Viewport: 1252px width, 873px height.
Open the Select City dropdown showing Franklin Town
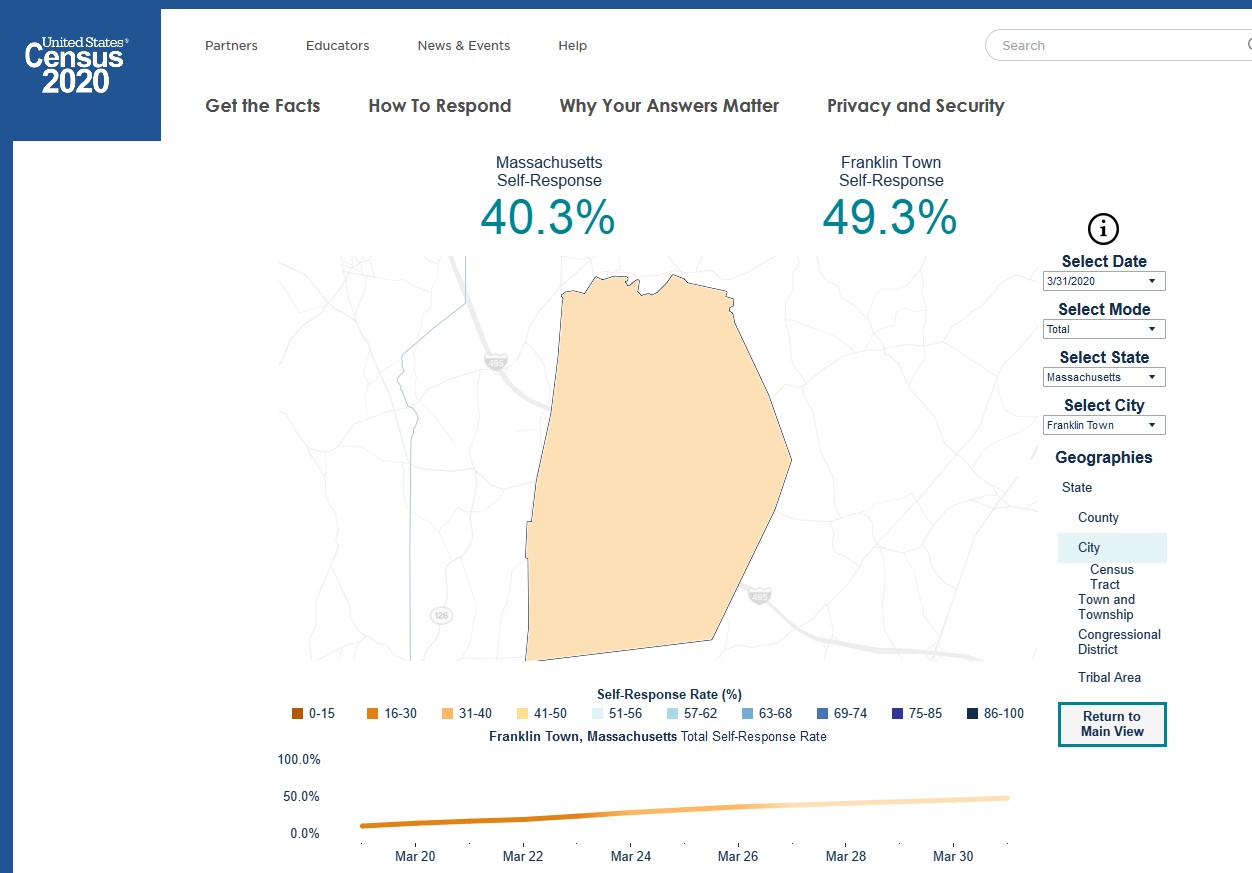pyautogui.click(x=1104, y=425)
